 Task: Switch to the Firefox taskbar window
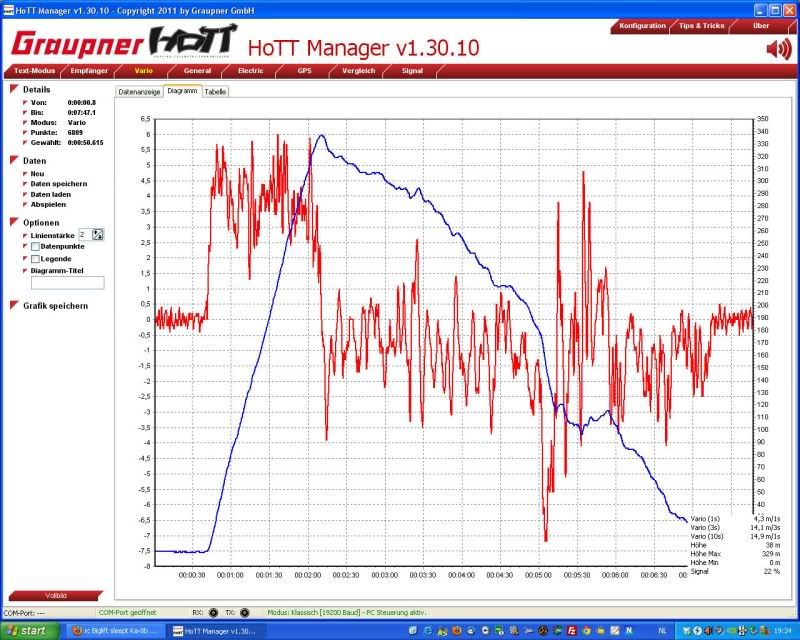pyautogui.click(x=115, y=631)
